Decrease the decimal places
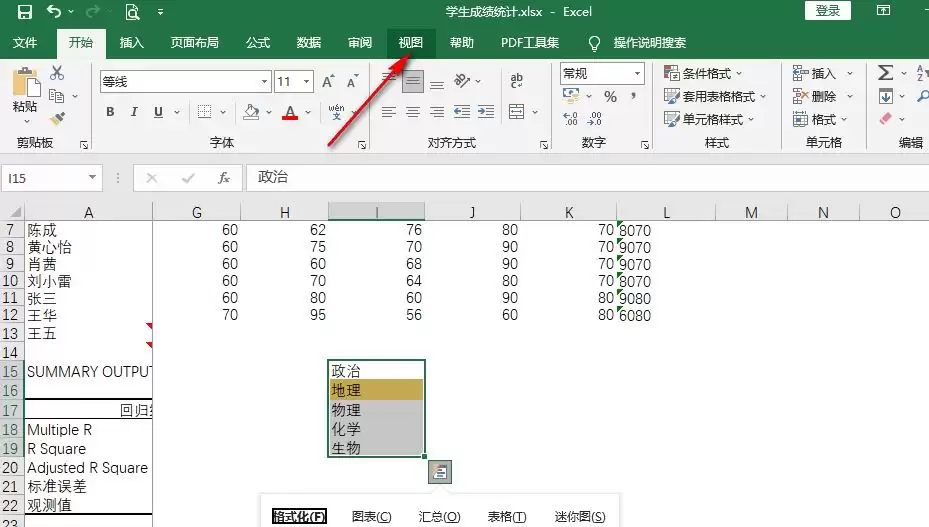929x527 pixels. coord(594,119)
